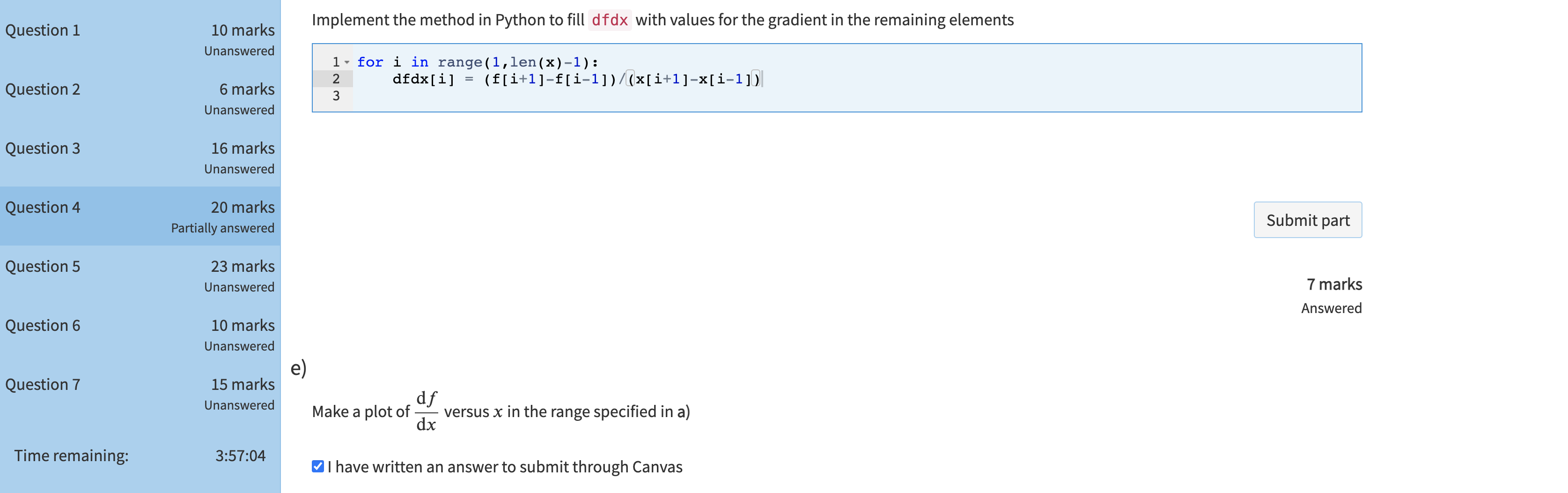
Task: Click line number 2 in the gutter
Action: pos(335,79)
